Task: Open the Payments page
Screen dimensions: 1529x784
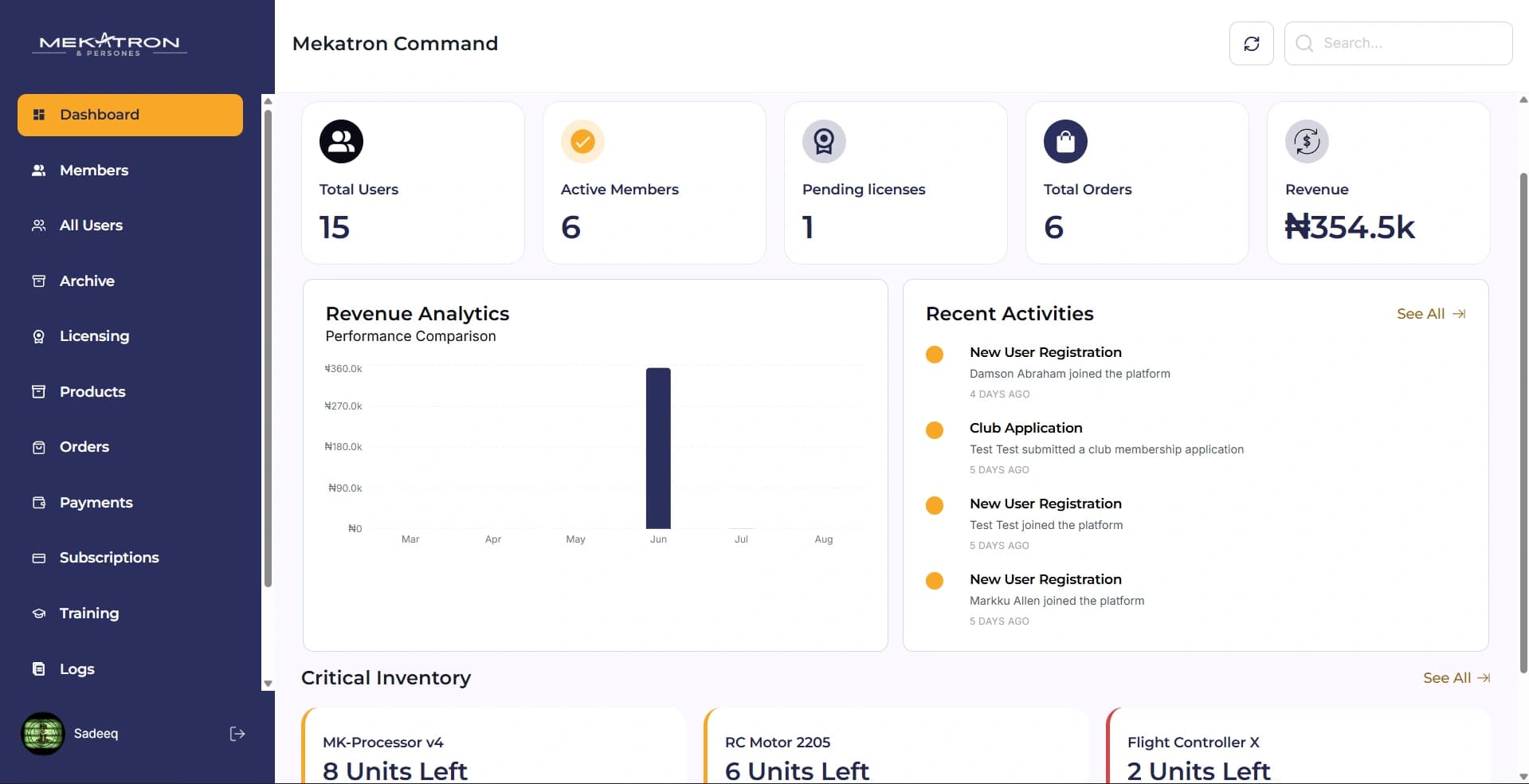Action: coord(130,502)
